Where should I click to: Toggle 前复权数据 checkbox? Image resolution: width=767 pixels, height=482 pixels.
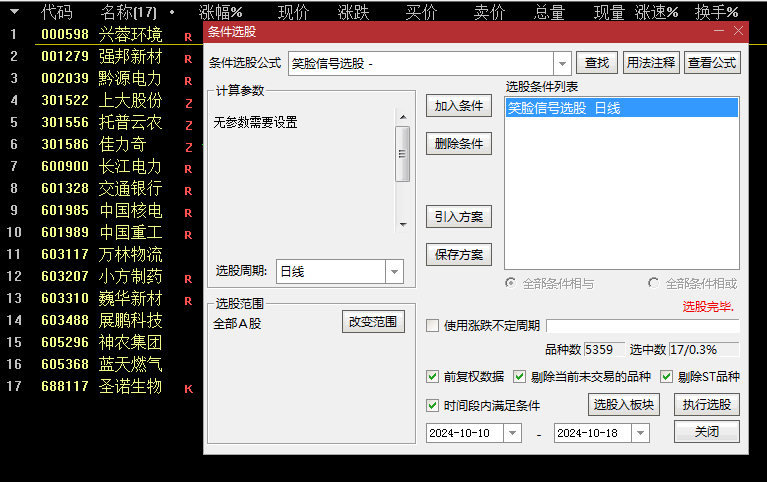coord(432,377)
